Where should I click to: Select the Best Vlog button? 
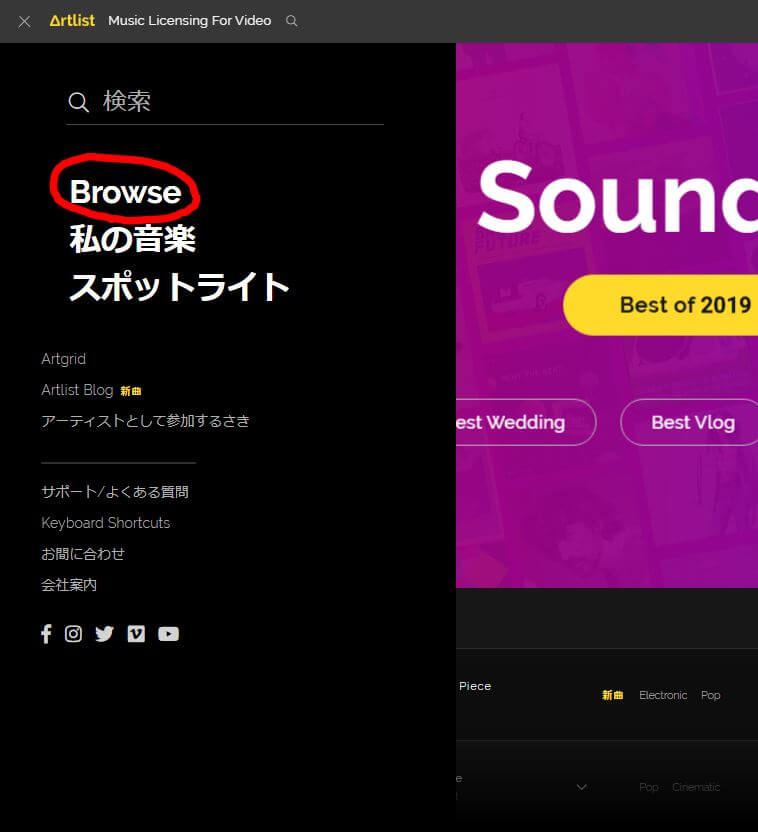[689, 422]
